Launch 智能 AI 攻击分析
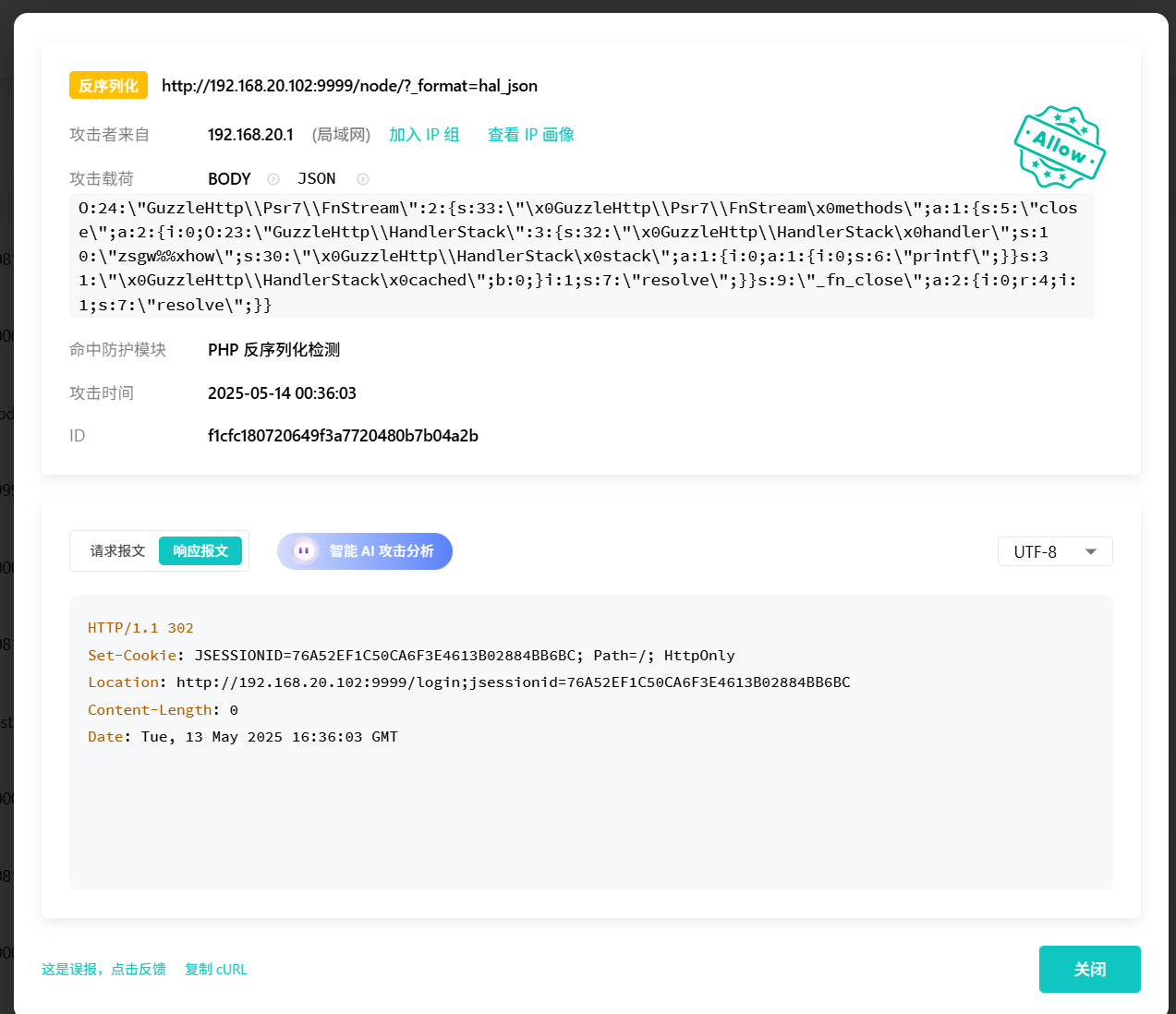1176x1014 pixels. (381, 551)
